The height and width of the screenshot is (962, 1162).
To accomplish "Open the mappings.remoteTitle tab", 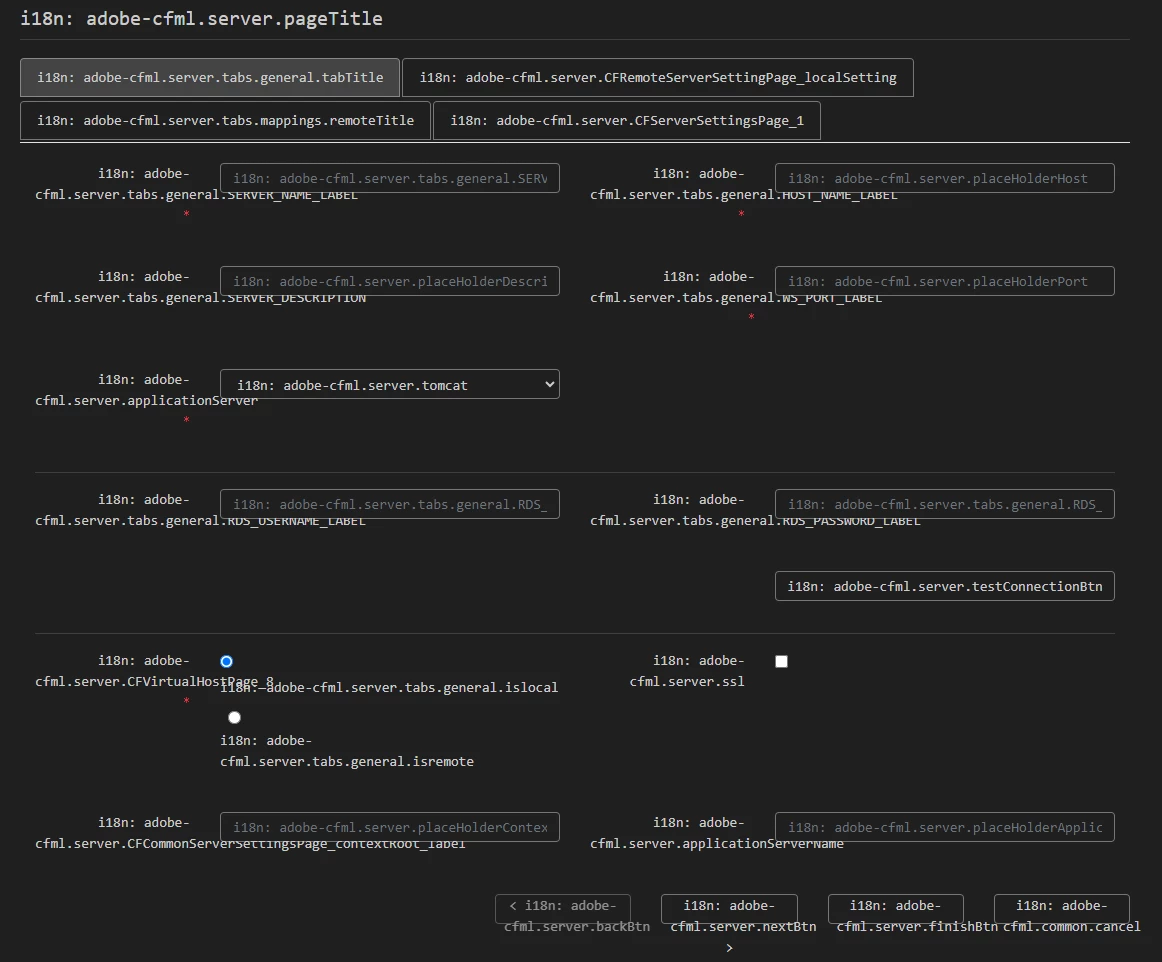I will pos(225,121).
